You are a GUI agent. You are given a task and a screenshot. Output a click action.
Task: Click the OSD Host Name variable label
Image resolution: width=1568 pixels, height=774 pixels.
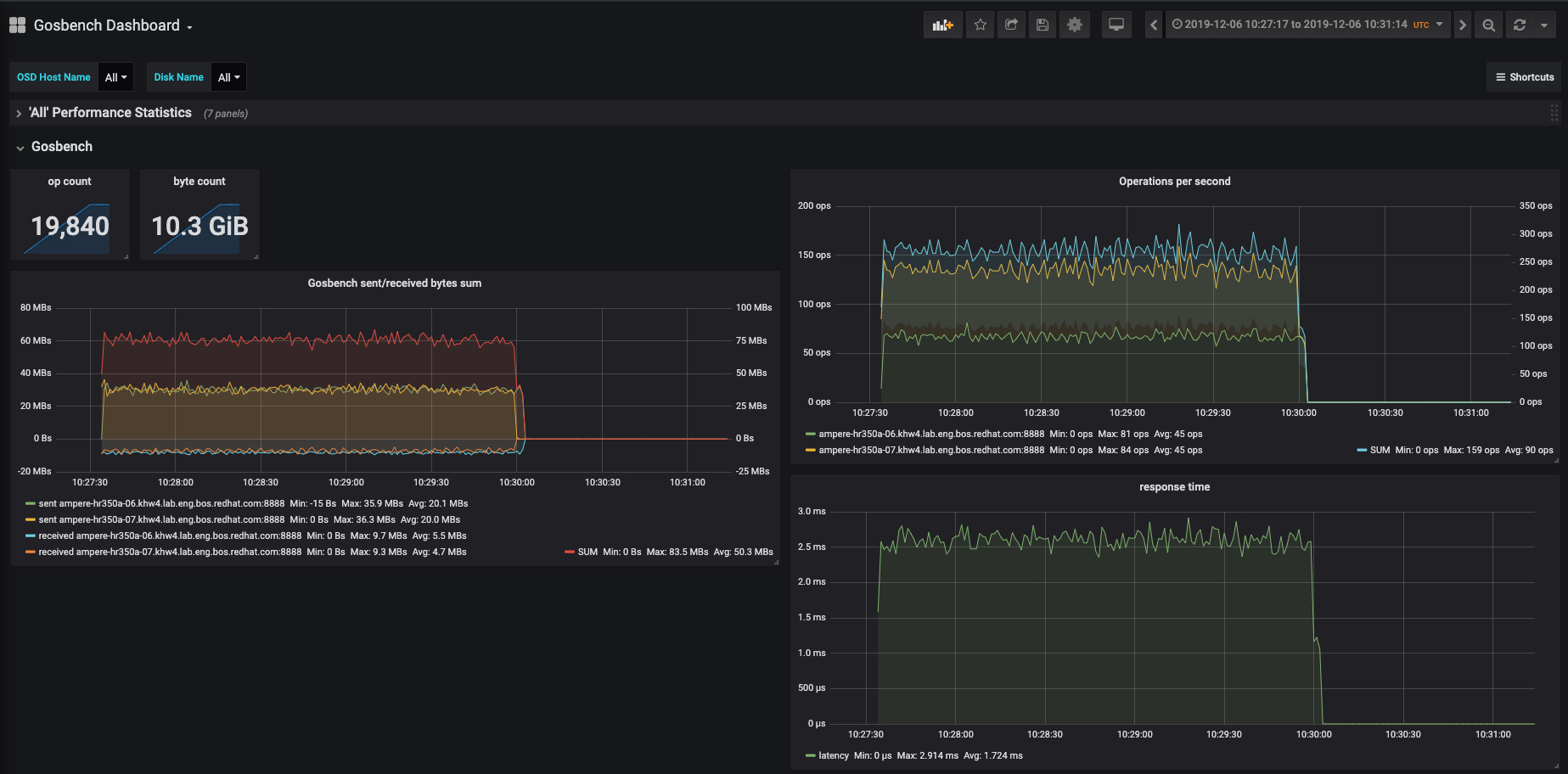[53, 77]
